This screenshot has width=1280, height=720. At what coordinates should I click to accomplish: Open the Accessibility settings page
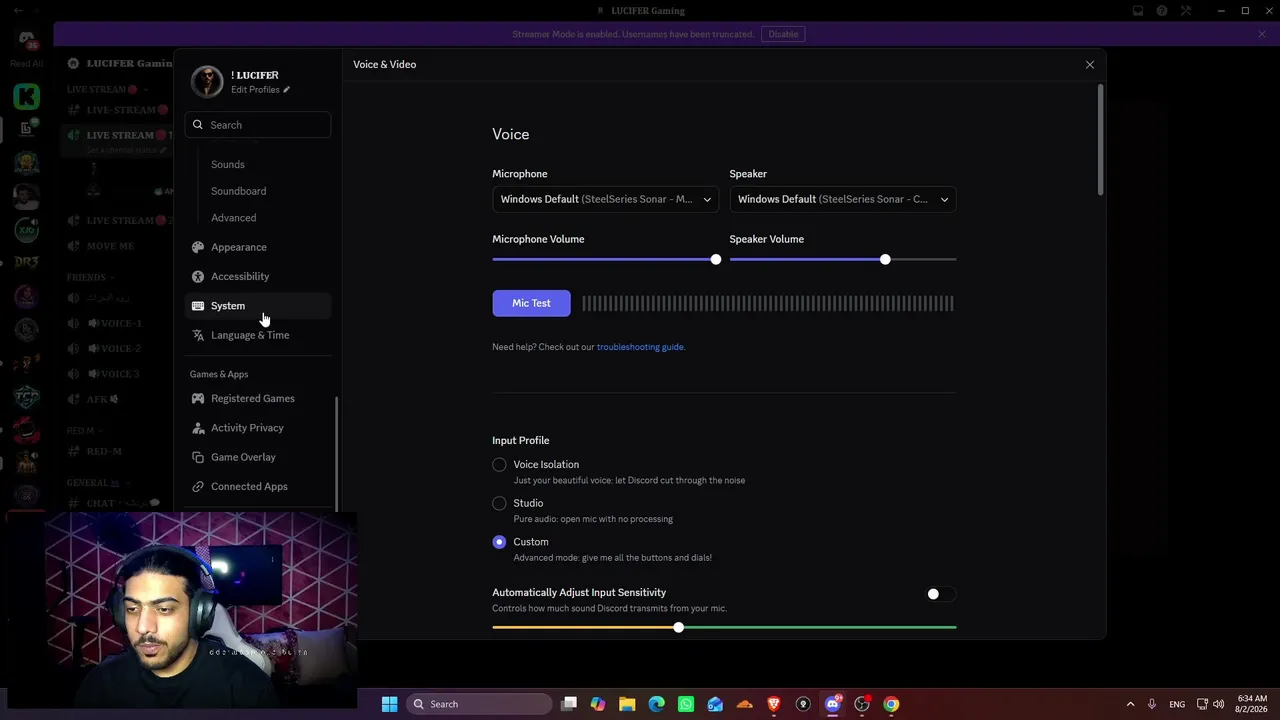coord(258,276)
